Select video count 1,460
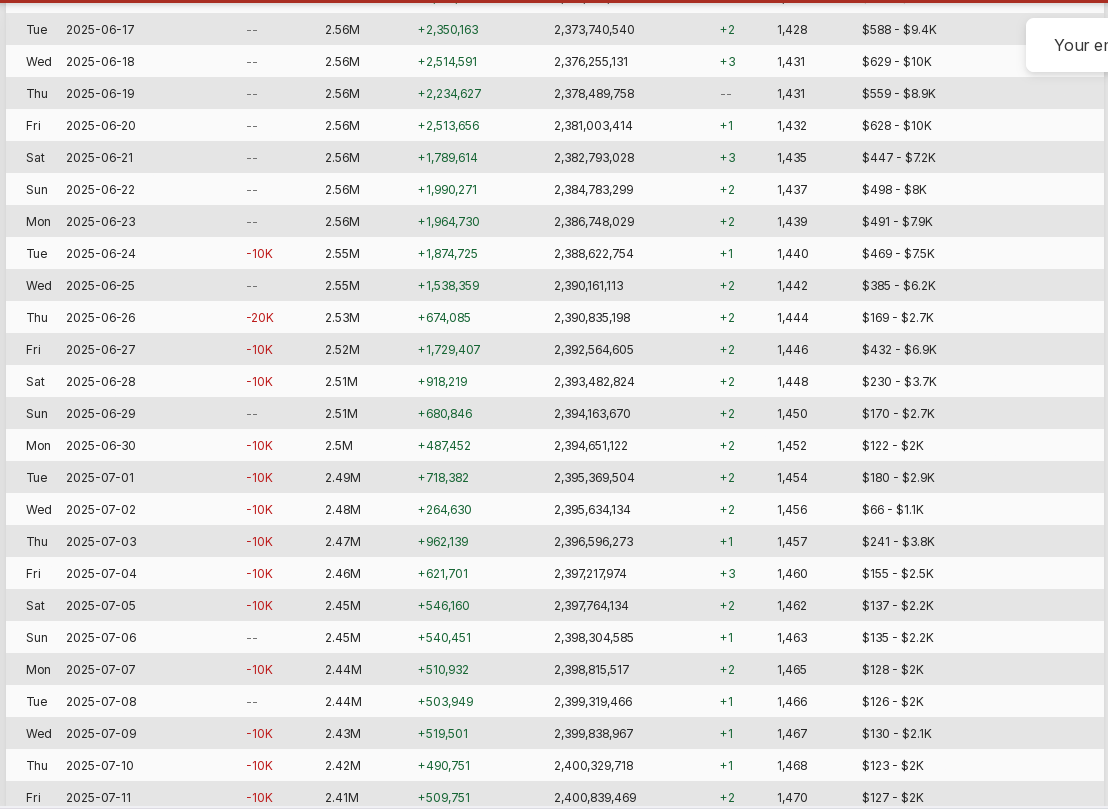1108x809 pixels. pos(793,574)
